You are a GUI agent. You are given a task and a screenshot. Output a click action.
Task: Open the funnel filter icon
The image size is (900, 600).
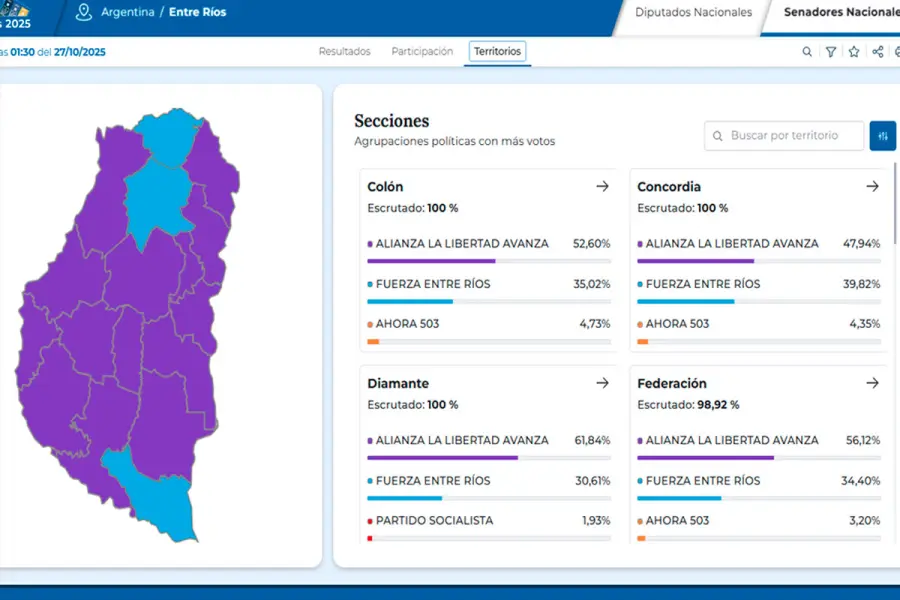pyautogui.click(x=831, y=52)
